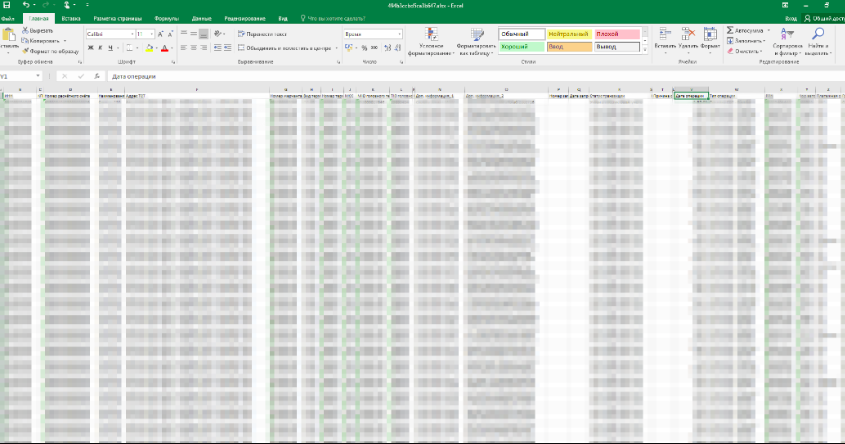Open the font size dropdown
This screenshot has height=444, width=845.
coord(152,34)
